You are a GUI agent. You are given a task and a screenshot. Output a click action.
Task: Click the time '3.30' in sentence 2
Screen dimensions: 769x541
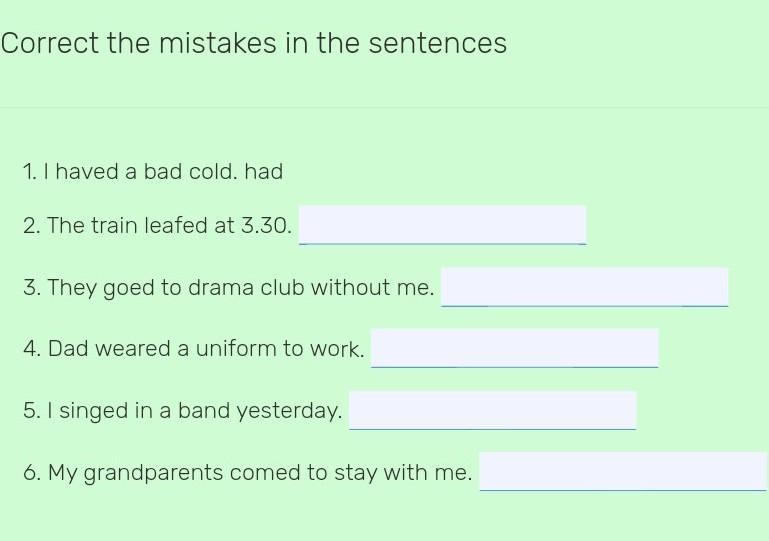pyautogui.click(x=263, y=226)
